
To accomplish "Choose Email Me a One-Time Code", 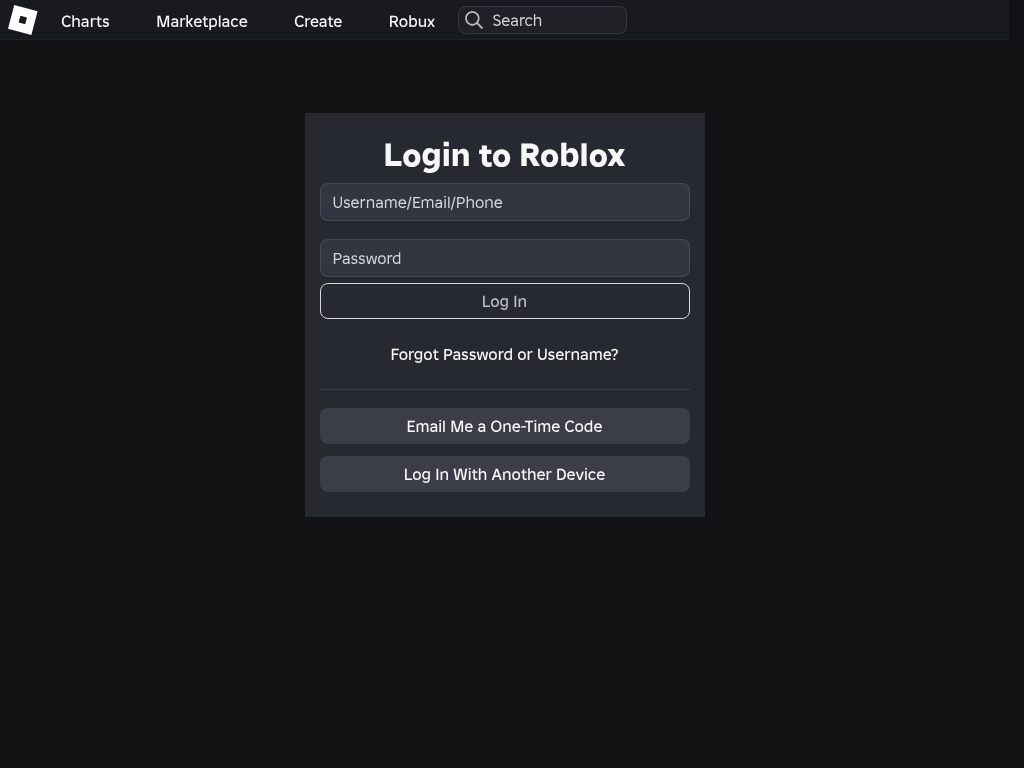I will (x=504, y=426).
